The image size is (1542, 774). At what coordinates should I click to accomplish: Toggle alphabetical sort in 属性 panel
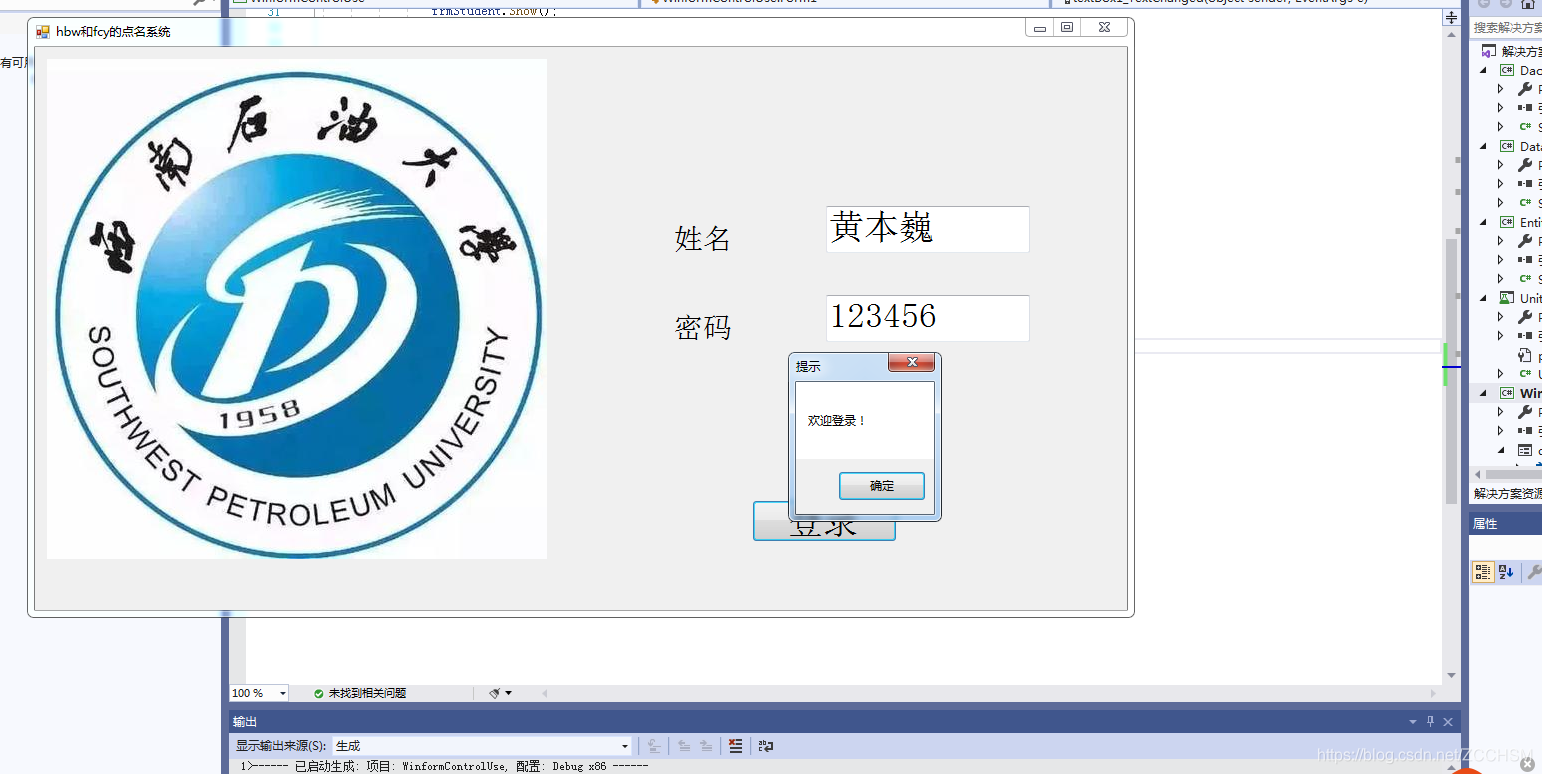(1506, 572)
